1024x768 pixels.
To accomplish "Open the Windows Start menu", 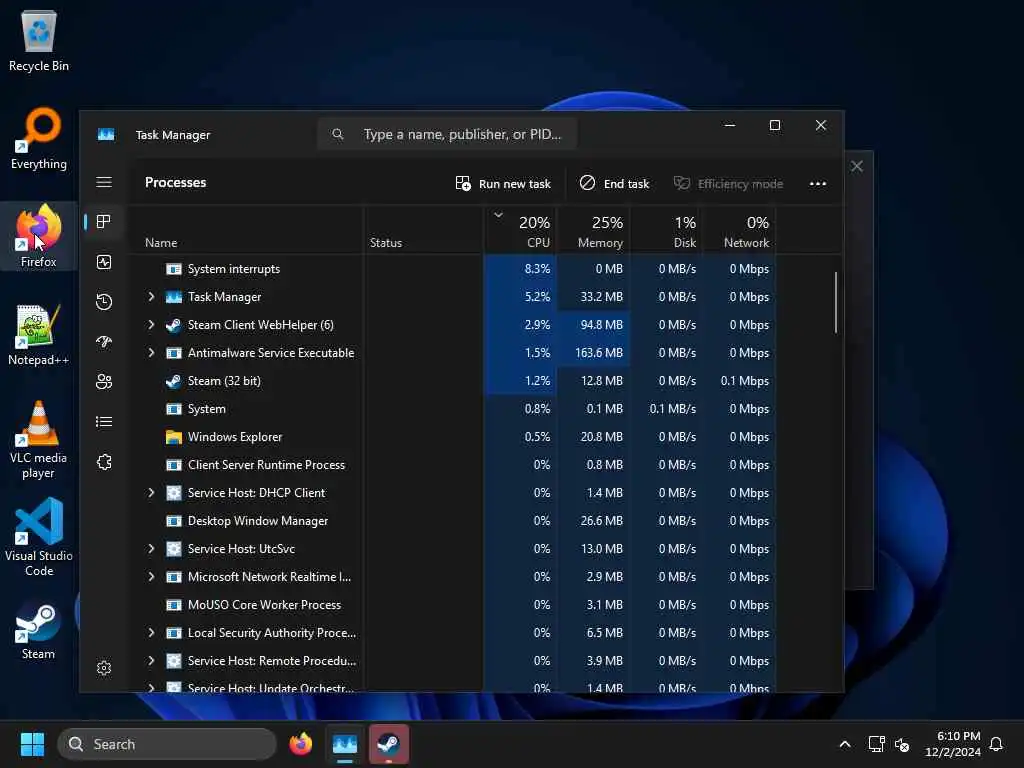I will [x=32, y=744].
